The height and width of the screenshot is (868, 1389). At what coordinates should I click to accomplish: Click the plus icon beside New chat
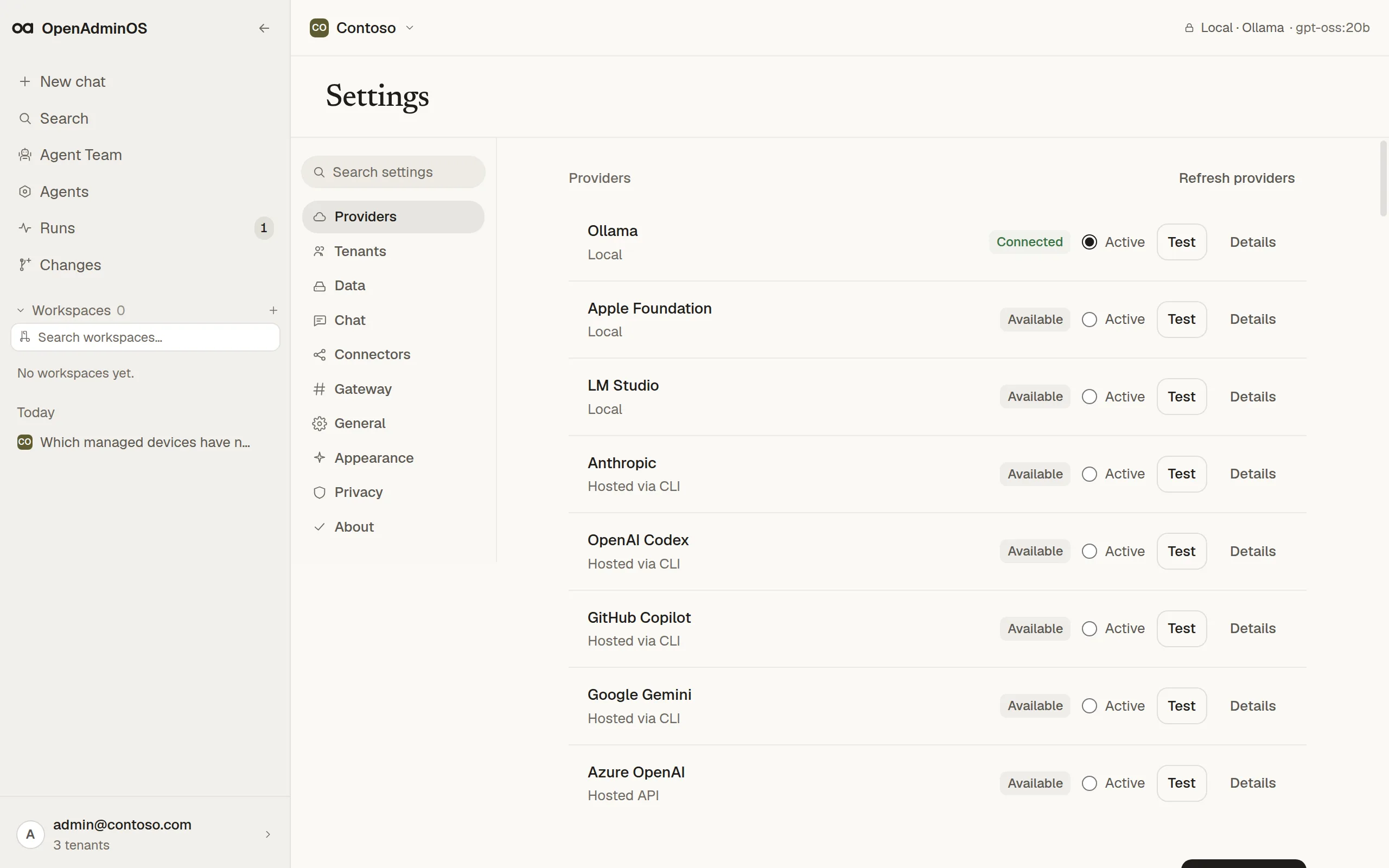(x=24, y=81)
